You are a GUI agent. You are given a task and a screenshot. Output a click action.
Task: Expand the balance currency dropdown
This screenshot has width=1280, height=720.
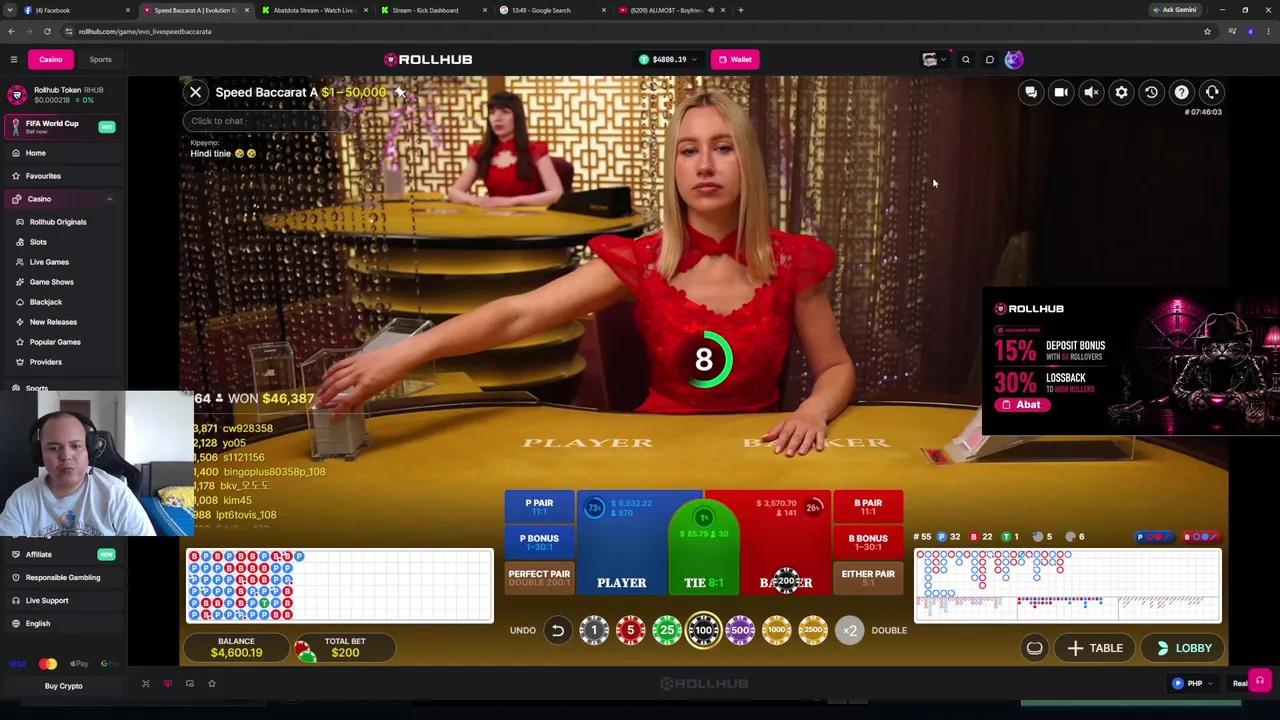(668, 59)
